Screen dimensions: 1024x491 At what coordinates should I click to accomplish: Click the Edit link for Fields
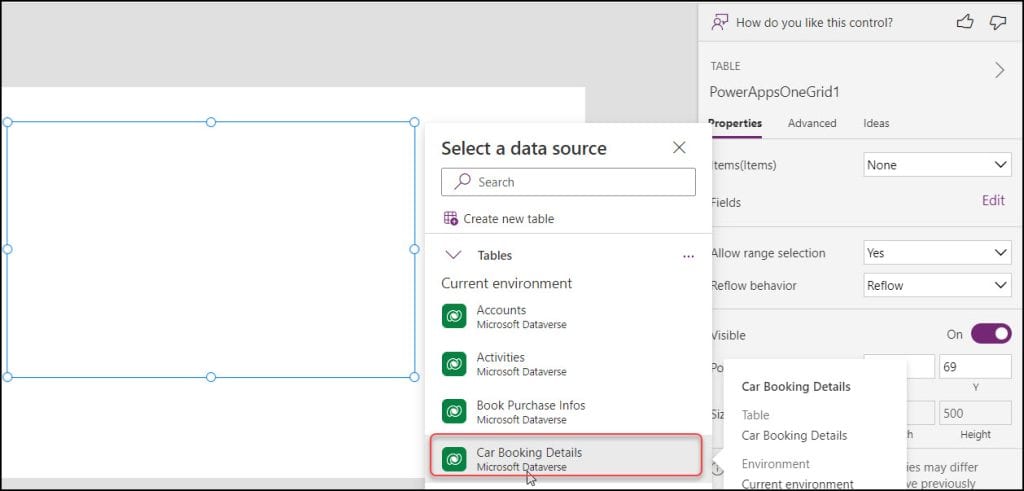993,200
